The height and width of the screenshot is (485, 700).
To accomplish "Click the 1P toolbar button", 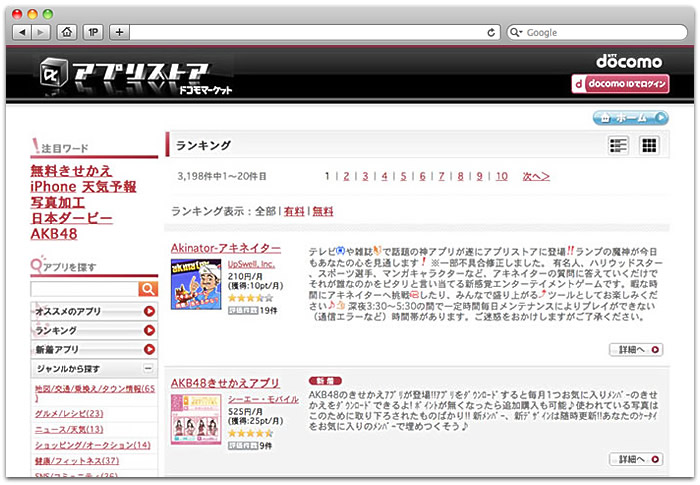I will coord(93,32).
